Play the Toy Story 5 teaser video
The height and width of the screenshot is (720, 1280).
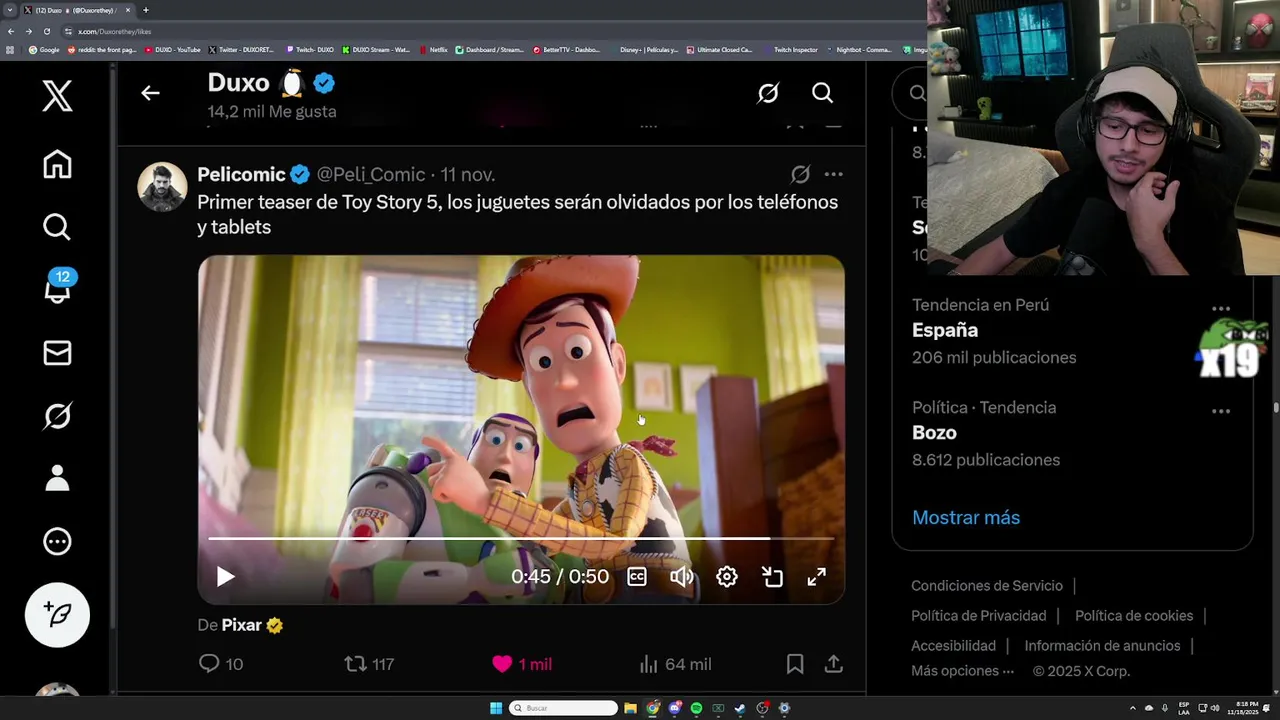click(x=225, y=577)
